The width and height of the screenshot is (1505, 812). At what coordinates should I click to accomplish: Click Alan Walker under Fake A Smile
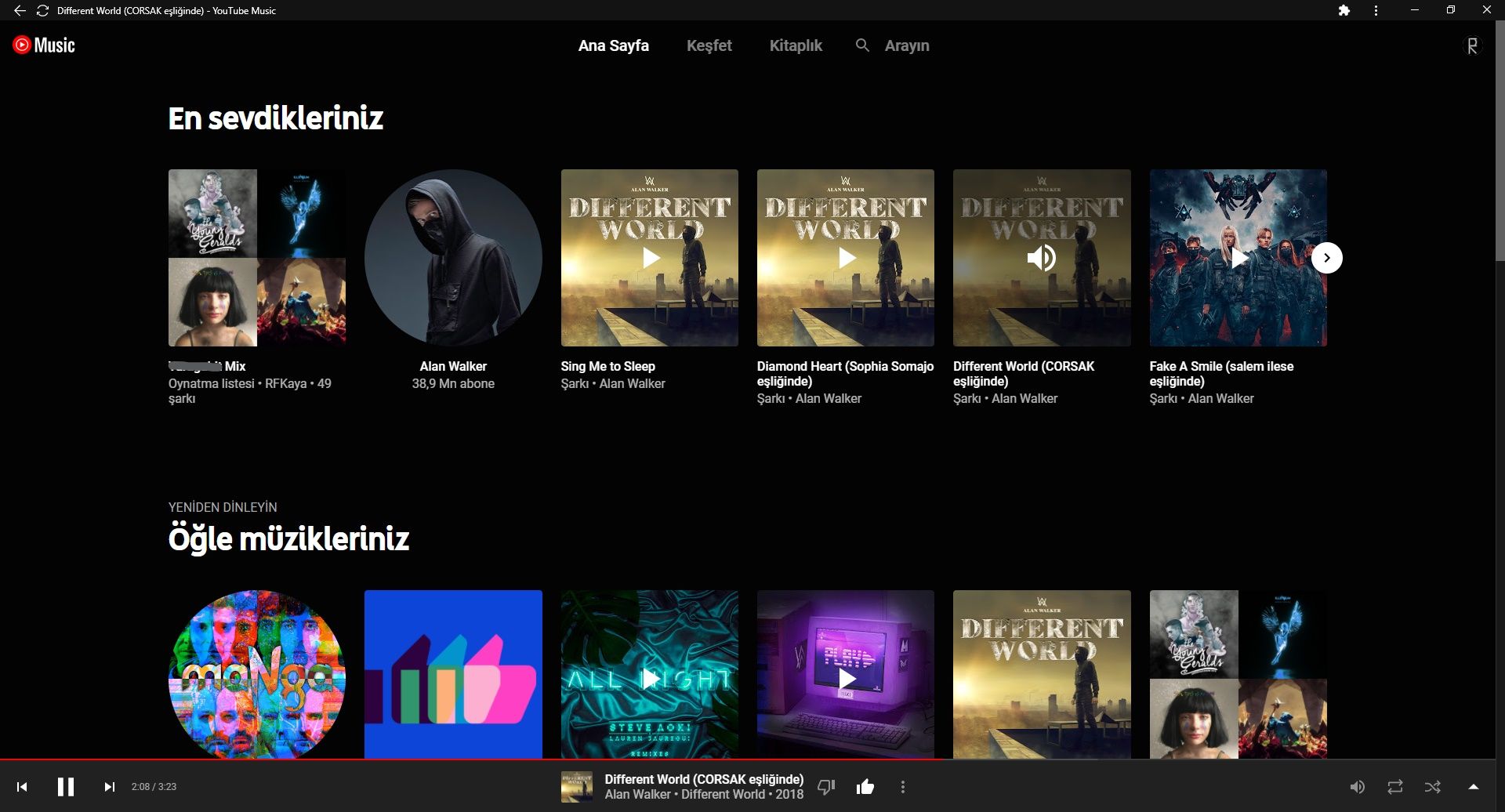click(1220, 398)
